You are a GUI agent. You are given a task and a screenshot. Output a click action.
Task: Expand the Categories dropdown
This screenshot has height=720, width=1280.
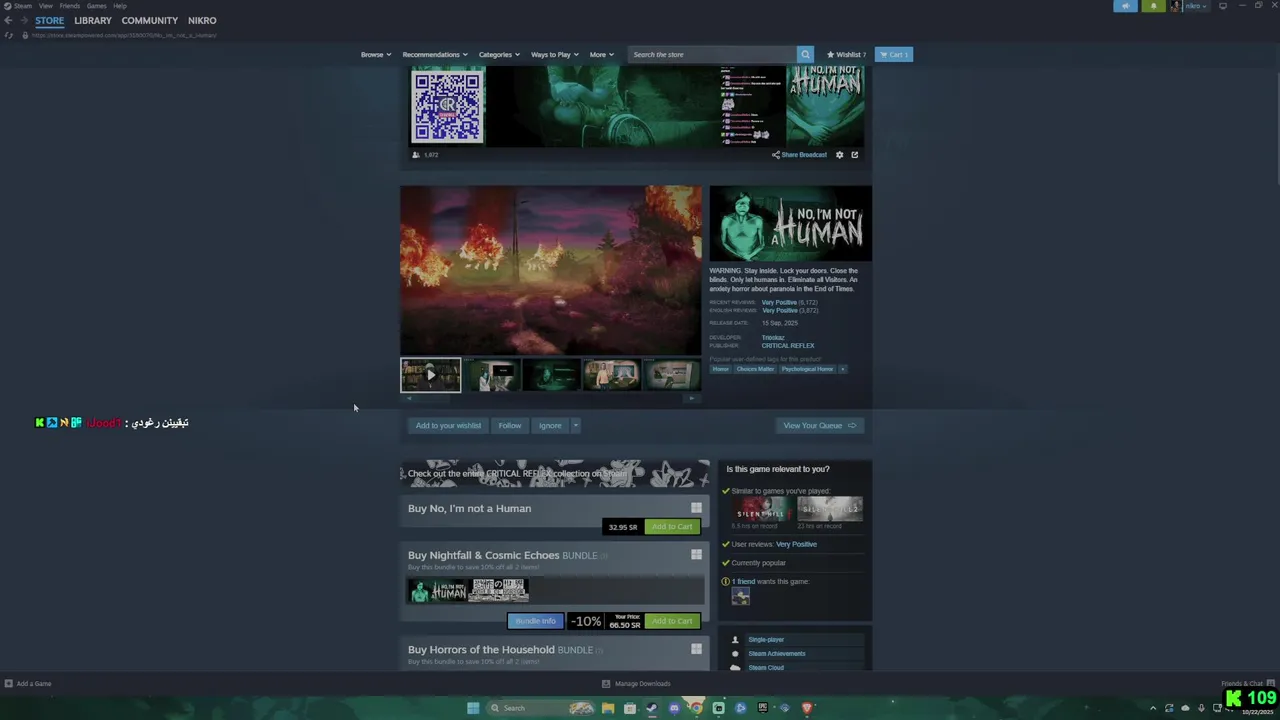499,54
